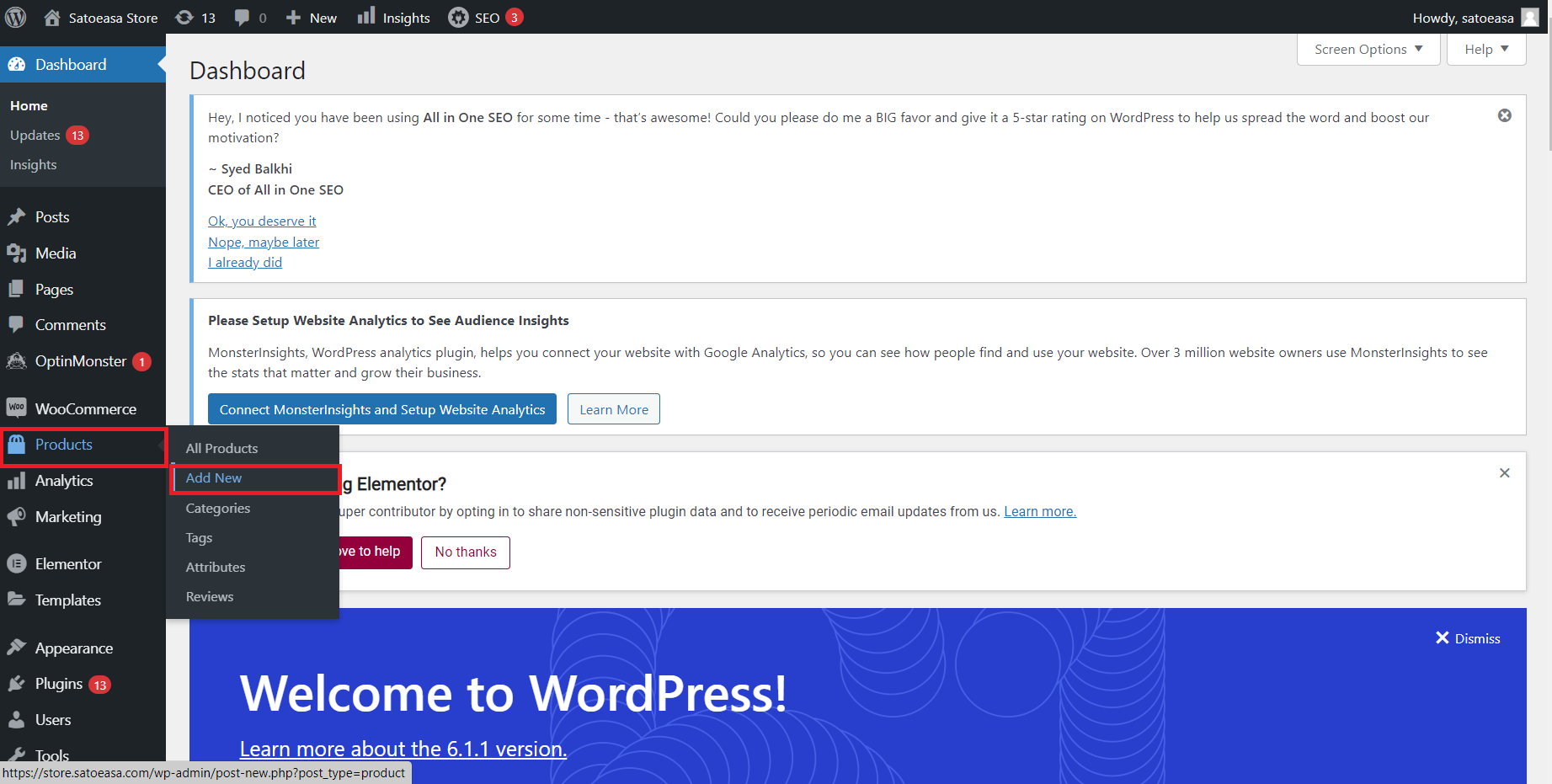Open Insights bar chart icon in the admin bar

tap(366, 16)
